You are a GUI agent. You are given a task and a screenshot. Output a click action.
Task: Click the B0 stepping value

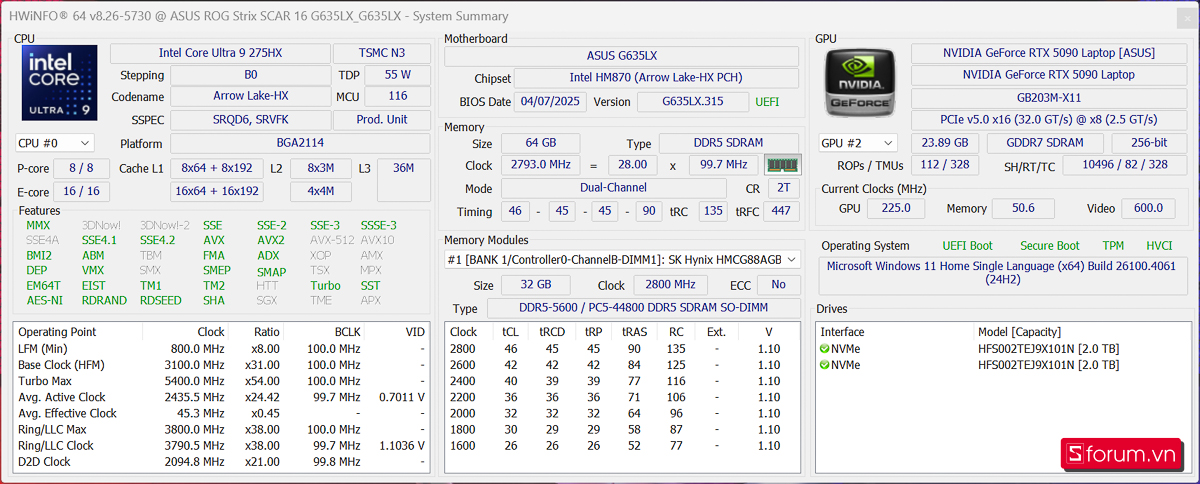click(x=250, y=75)
